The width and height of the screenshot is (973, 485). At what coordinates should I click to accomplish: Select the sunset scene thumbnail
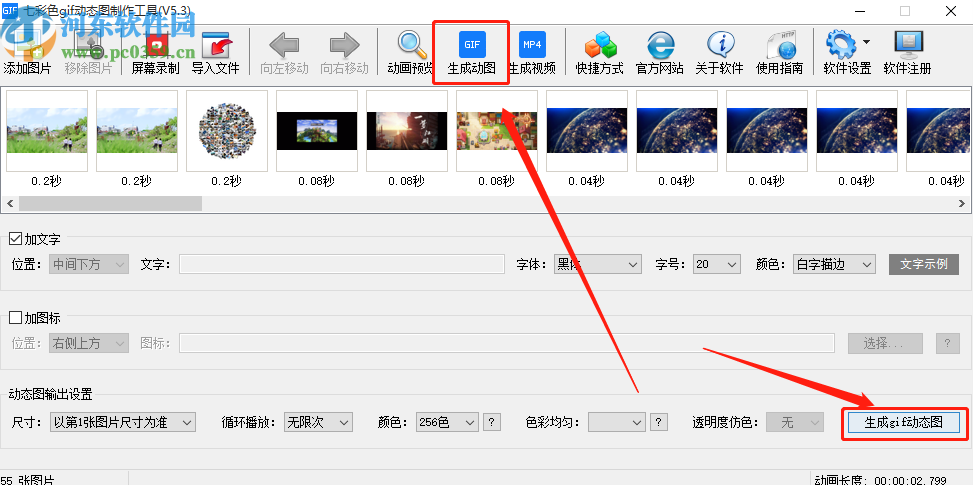tap(407, 131)
